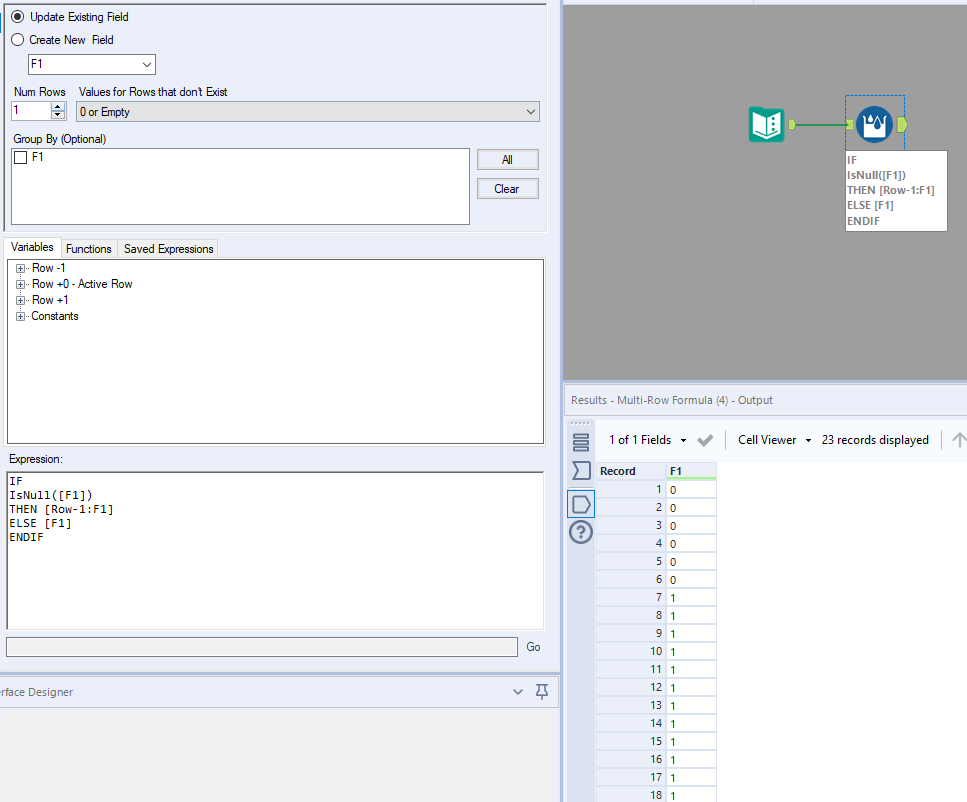The image size is (967, 802).
Task: Switch to the Functions tab
Action: [89, 249]
